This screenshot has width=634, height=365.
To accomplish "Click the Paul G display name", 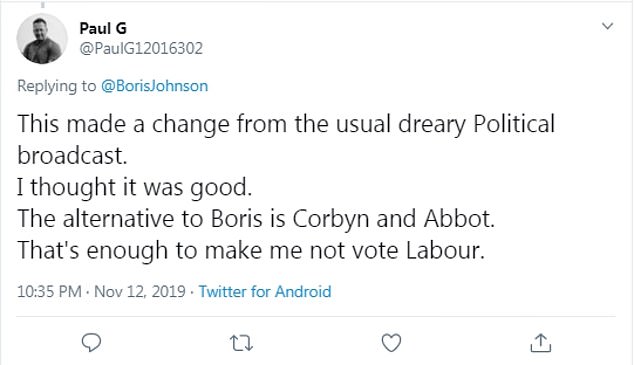I will click(103, 28).
